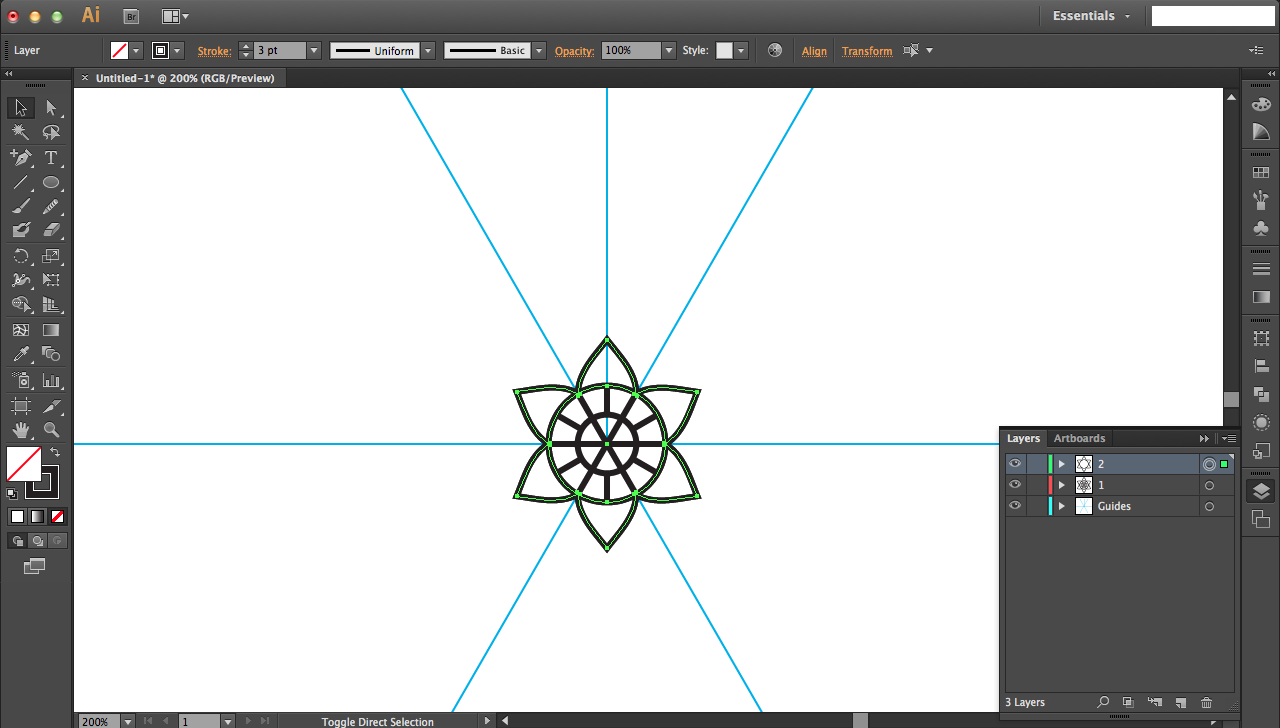Toggle visibility of layer 2
Viewport: 1280px width, 728px height.
[x=1015, y=463]
